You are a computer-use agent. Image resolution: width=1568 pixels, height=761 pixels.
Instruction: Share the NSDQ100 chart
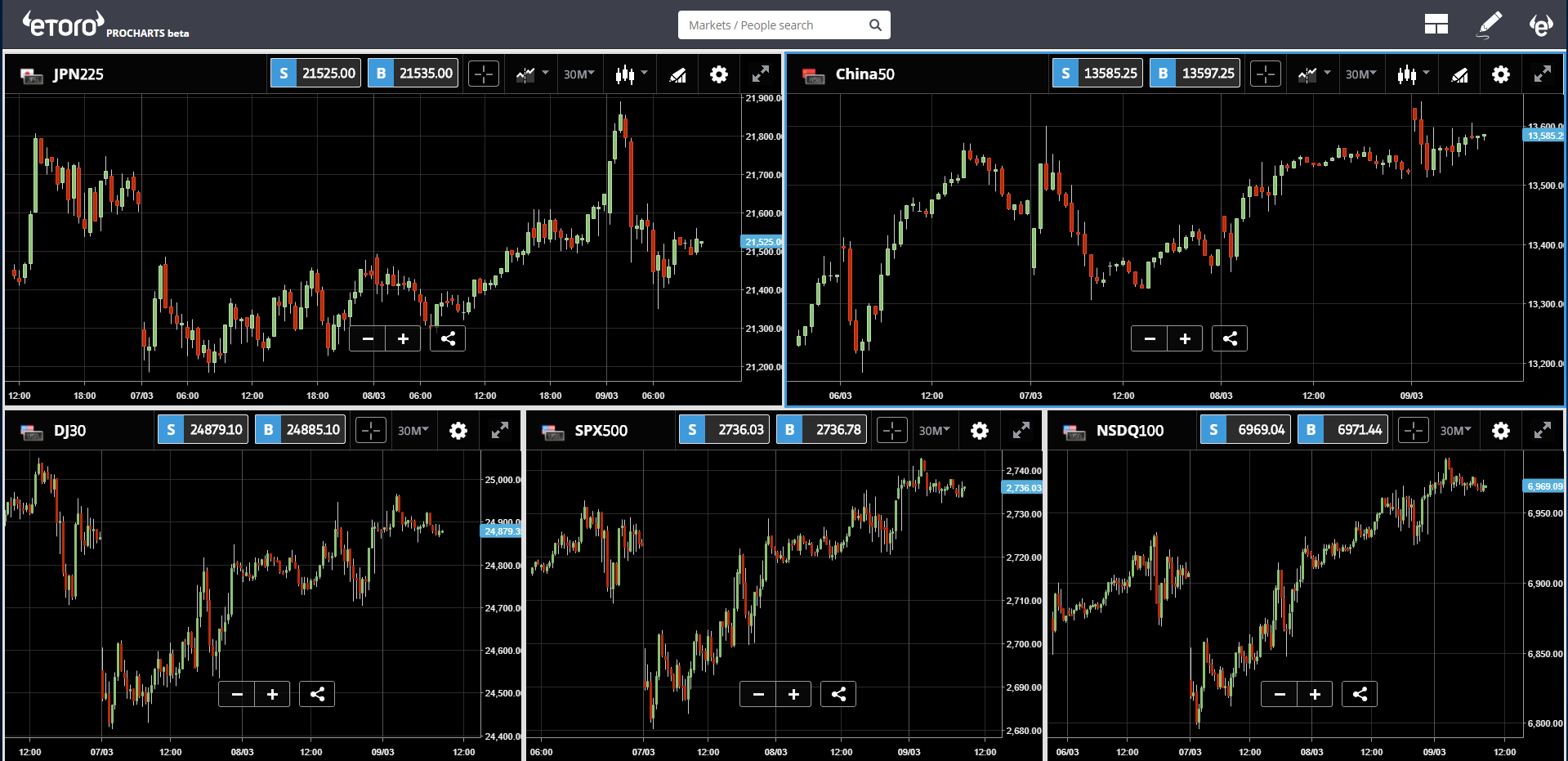pyautogui.click(x=1360, y=694)
